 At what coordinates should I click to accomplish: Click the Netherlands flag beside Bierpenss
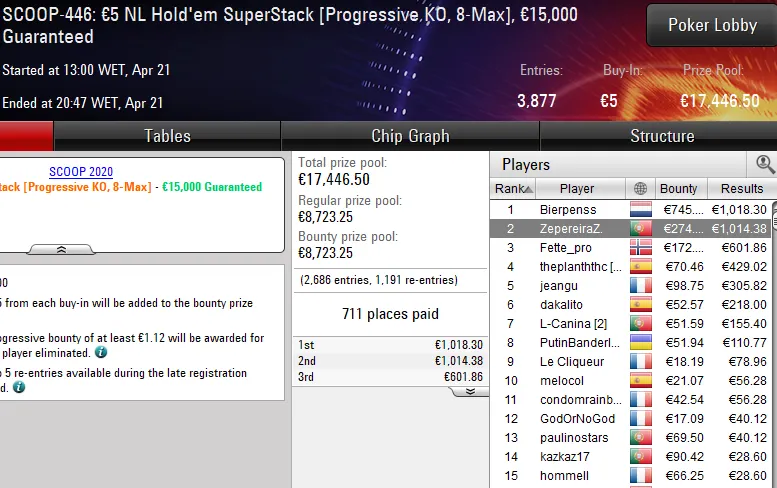640,210
